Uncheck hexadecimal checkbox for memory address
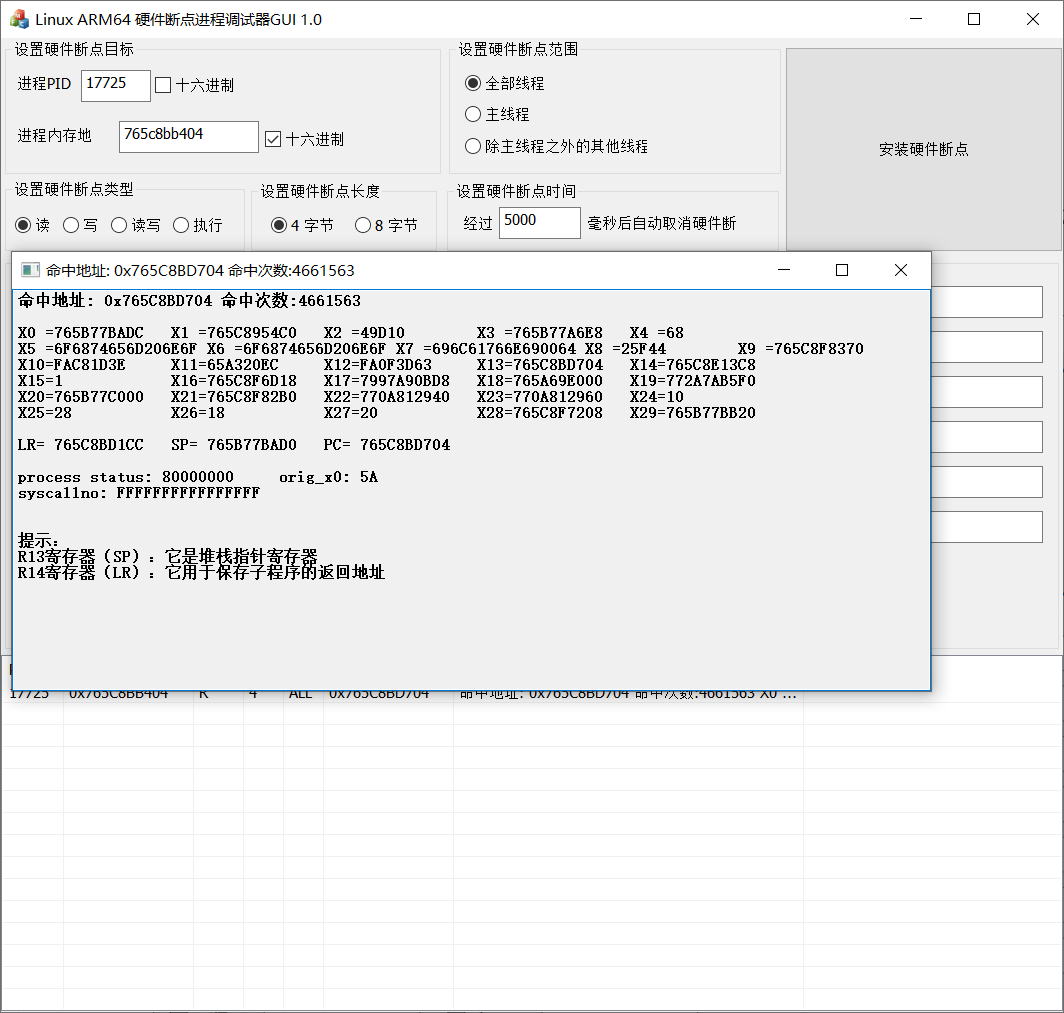 pos(273,139)
